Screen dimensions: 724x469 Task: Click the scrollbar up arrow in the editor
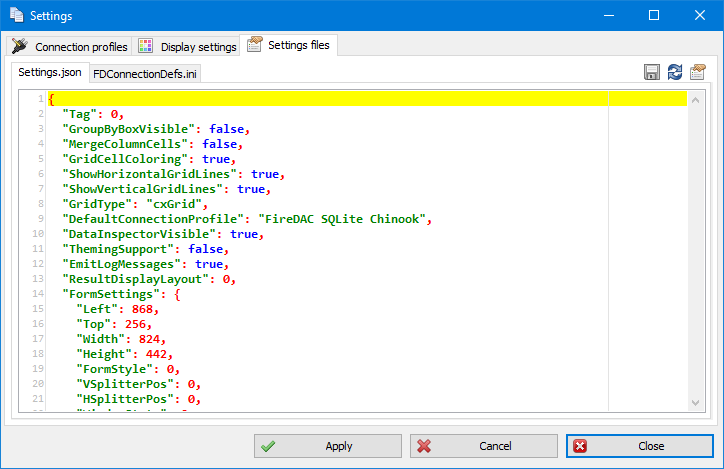[696, 98]
